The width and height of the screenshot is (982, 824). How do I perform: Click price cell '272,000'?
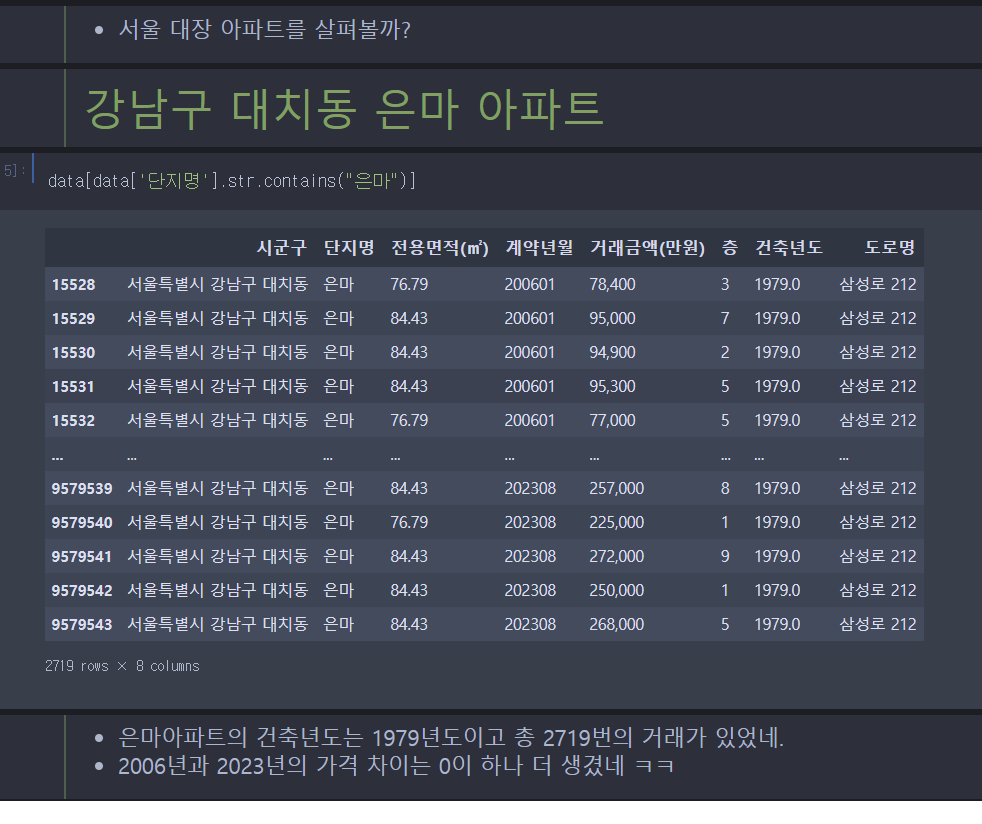pos(616,556)
